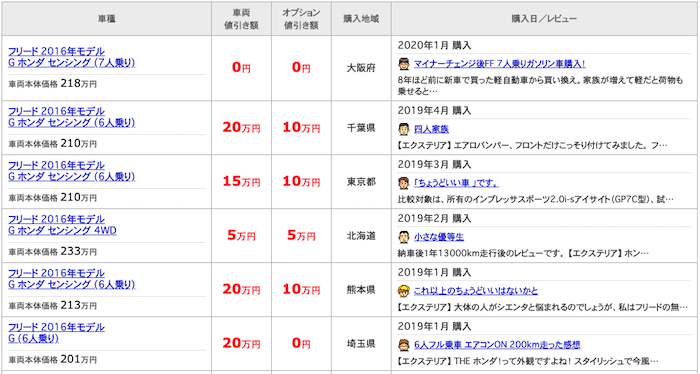Click option discount 10万円 in 東京都 row
This screenshot has height=374, width=700.
pos(301,182)
